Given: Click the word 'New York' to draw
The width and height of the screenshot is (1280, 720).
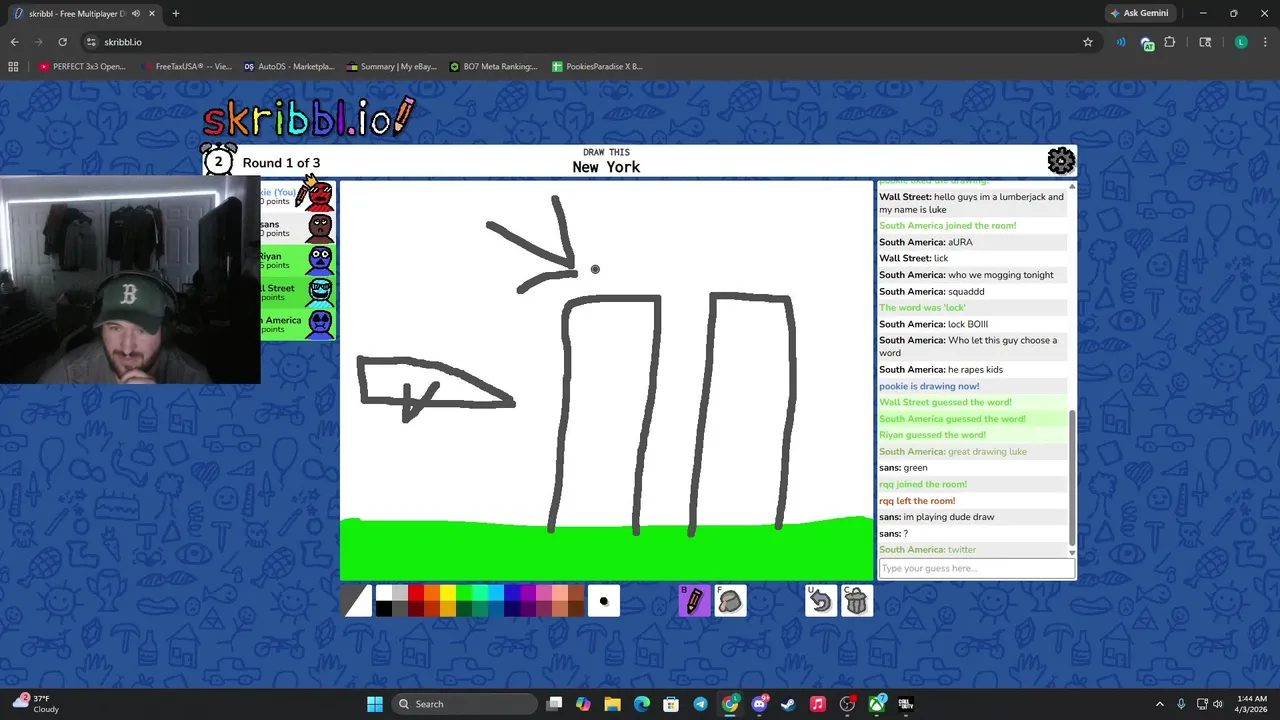Looking at the screenshot, I should (606, 167).
